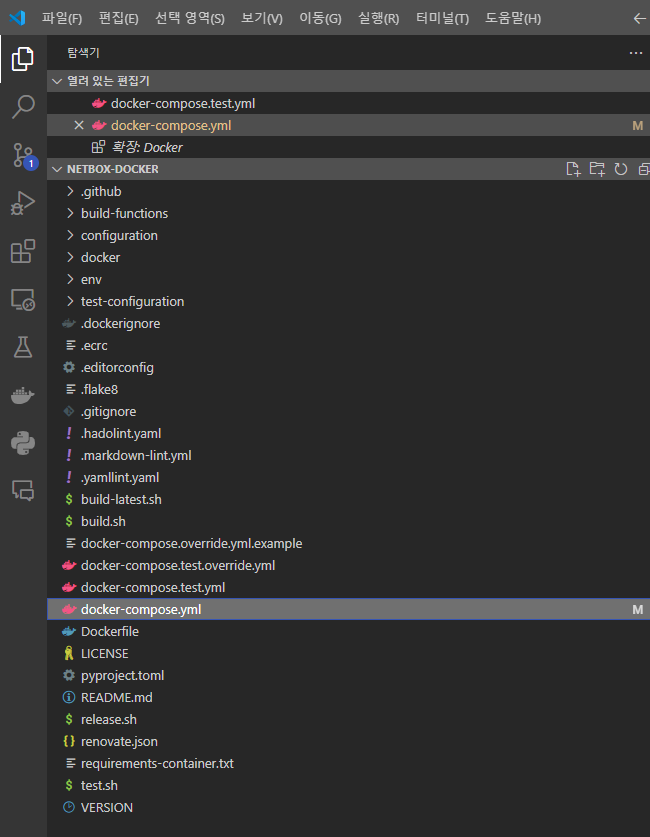Open the test.sh file
The width and height of the screenshot is (650, 837).
click(348, 786)
